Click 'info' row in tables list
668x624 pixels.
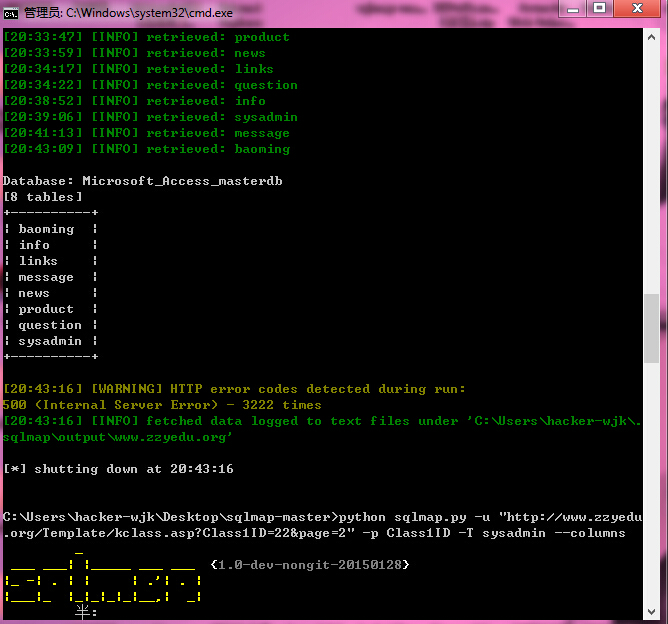click(51, 245)
